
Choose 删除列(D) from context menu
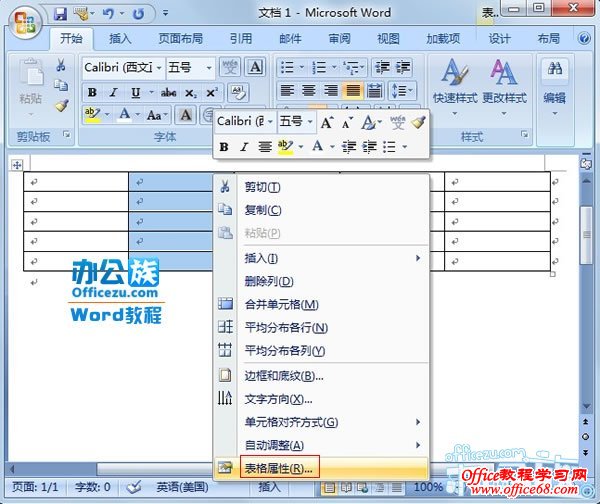coord(321,281)
